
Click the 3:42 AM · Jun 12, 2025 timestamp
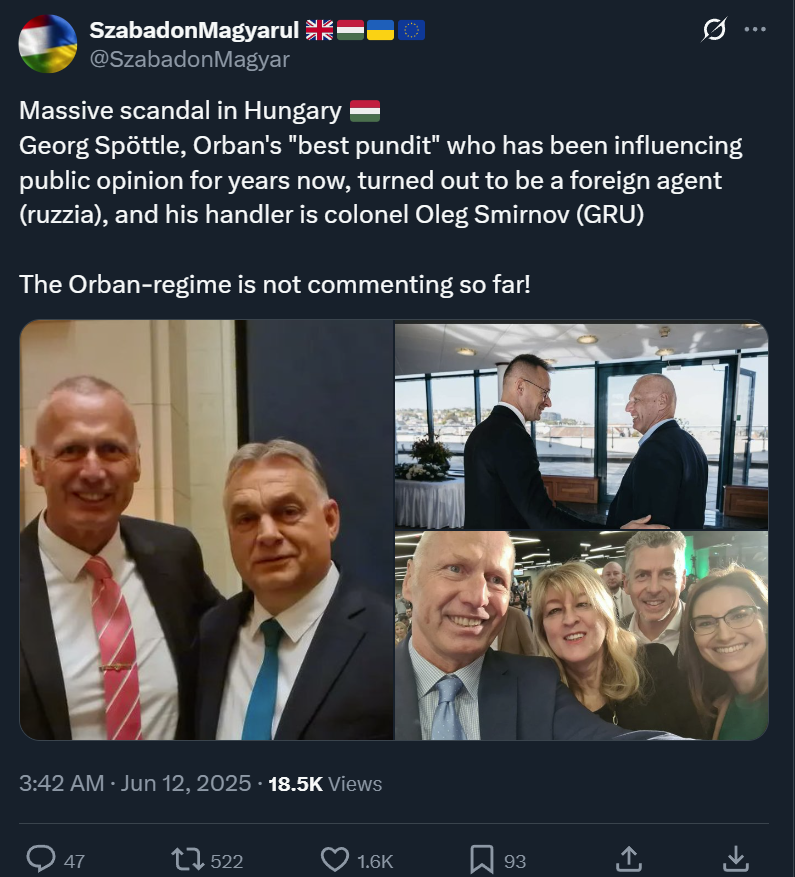point(135,784)
